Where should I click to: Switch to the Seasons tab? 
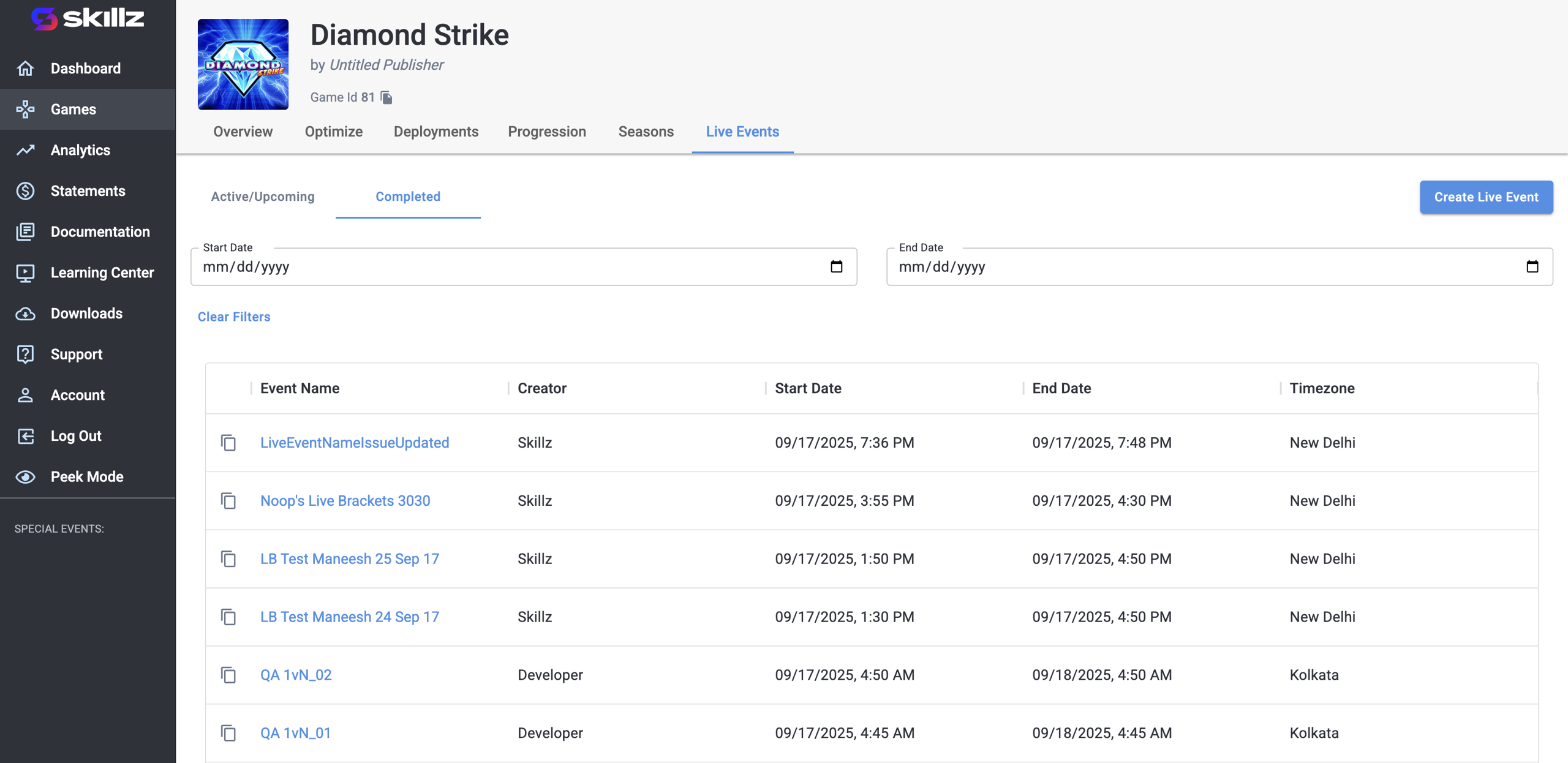click(x=646, y=132)
